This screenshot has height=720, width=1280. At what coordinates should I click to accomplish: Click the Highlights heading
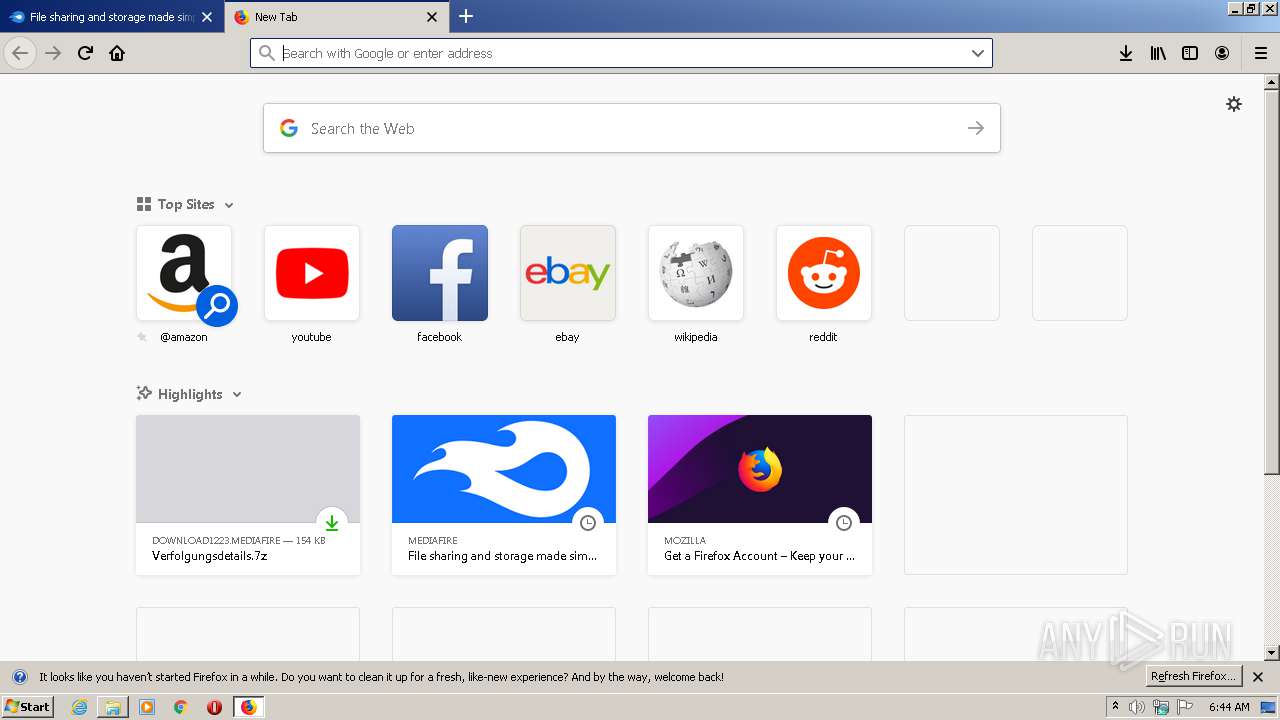190,394
